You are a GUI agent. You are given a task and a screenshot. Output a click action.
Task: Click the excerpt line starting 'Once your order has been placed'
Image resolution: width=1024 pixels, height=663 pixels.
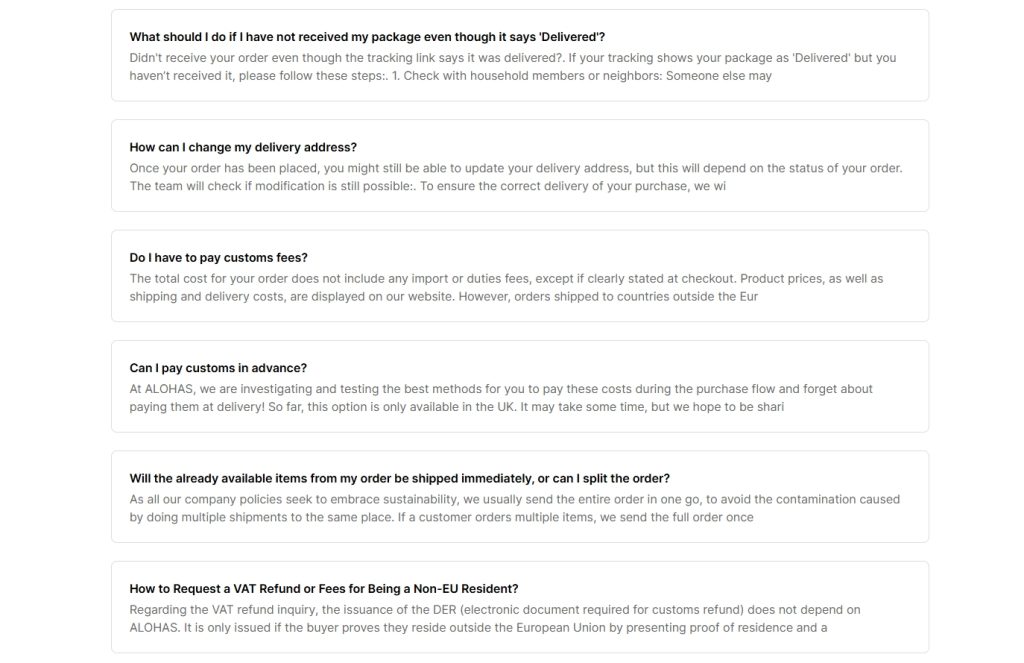515,168
